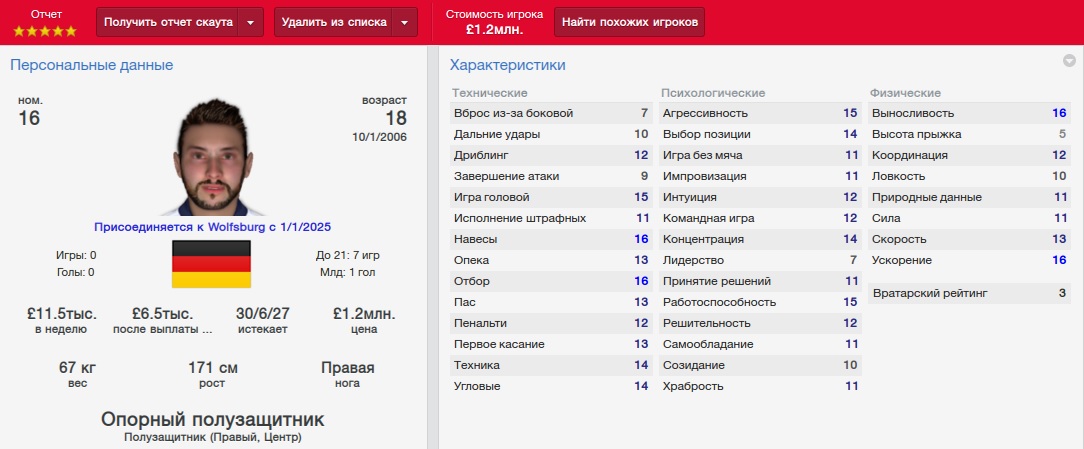Click Получить отчет скаута button

point(168,22)
